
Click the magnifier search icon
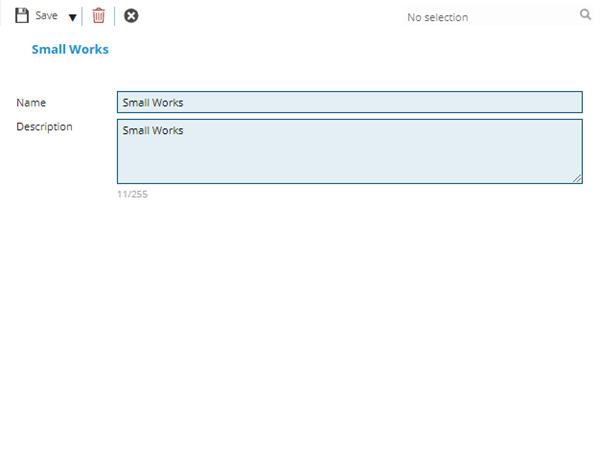(x=585, y=16)
